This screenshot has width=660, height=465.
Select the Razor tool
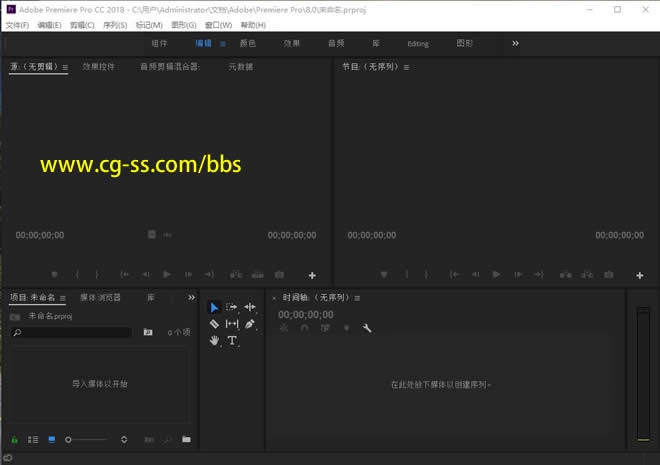(x=214, y=324)
